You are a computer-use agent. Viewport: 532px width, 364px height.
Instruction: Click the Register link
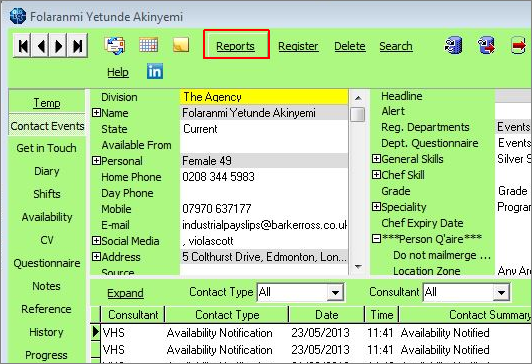[x=298, y=46]
